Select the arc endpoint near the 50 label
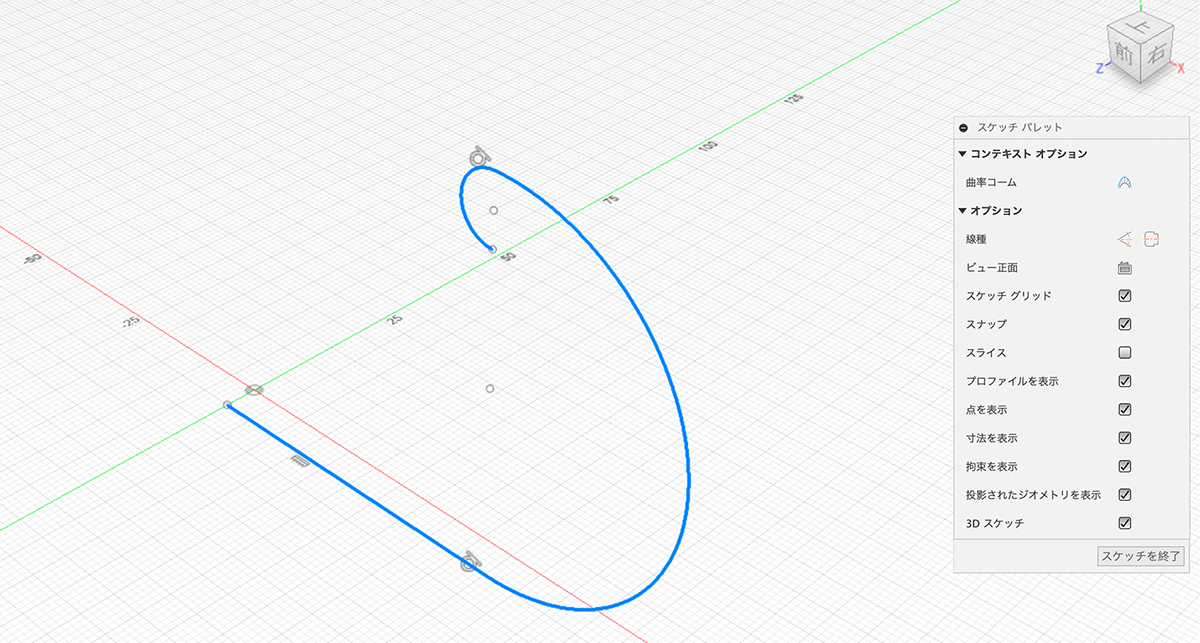The image size is (1200, 643). pyautogui.click(x=492, y=249)
